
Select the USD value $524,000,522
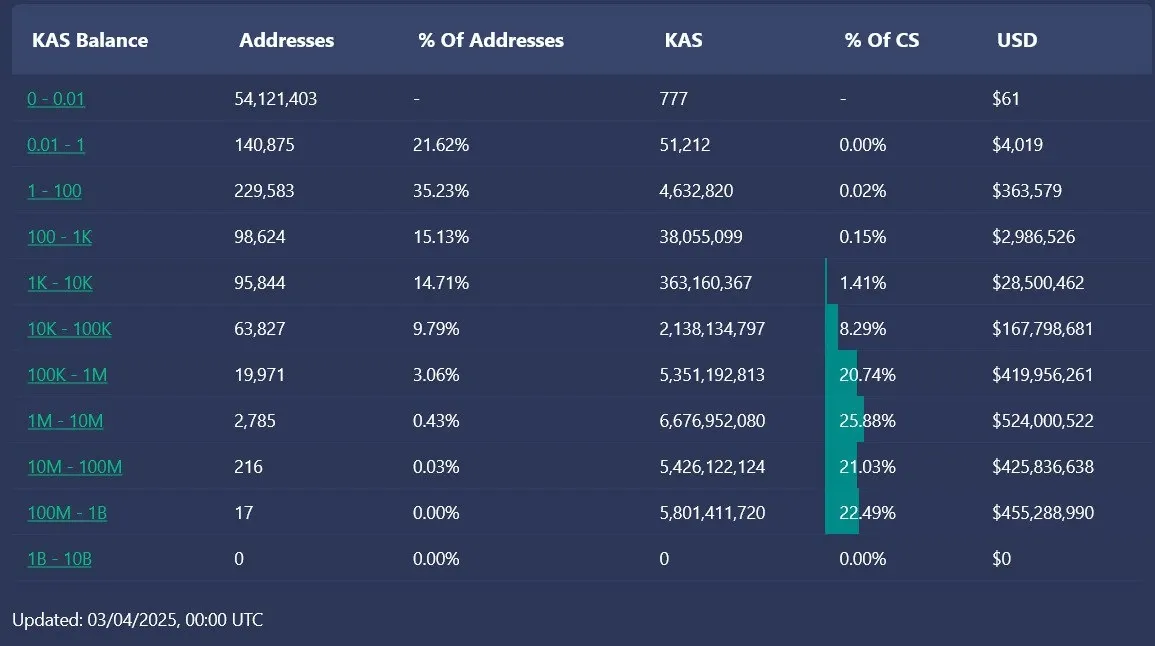pyautogui.click(x=1043, y=421)
